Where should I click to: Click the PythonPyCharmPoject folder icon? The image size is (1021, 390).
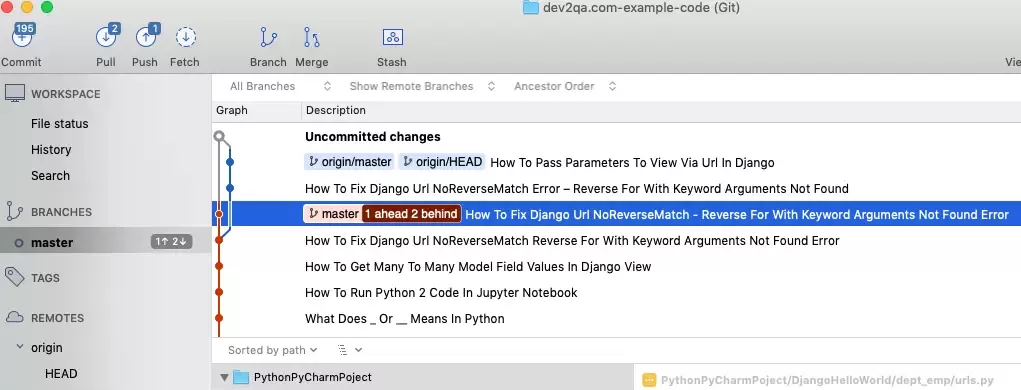click(241, 377)
